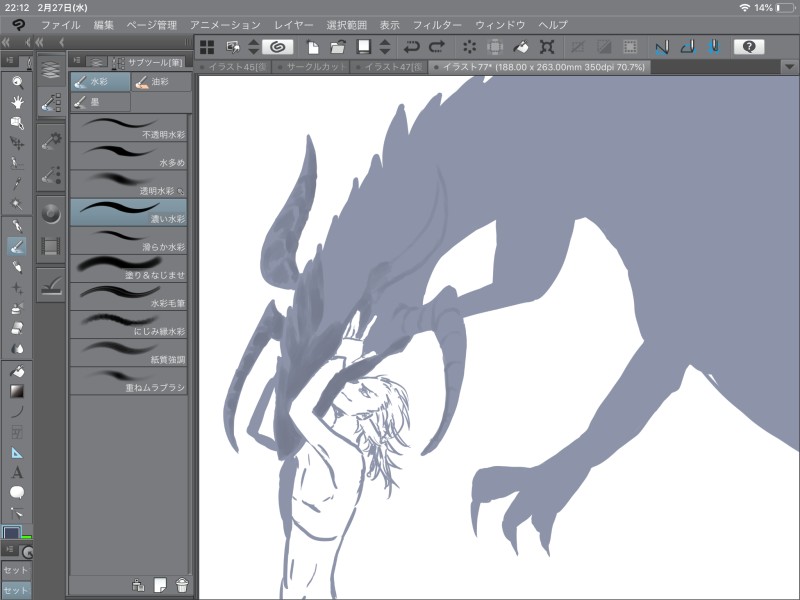
Task: Choose the bucket fill tool
Action: [17, 371]
